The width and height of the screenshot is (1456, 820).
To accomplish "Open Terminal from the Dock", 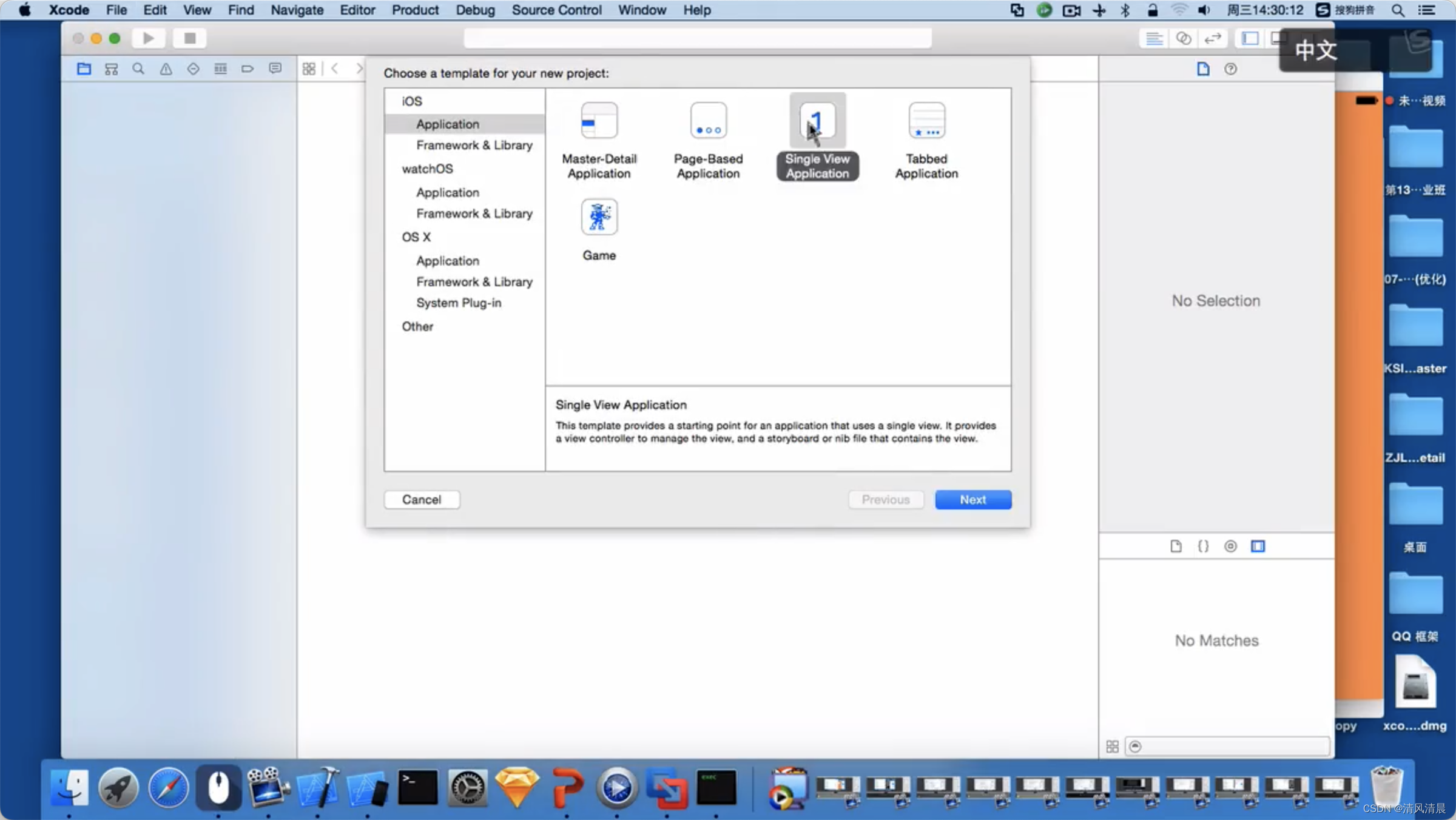I will 417,787.
